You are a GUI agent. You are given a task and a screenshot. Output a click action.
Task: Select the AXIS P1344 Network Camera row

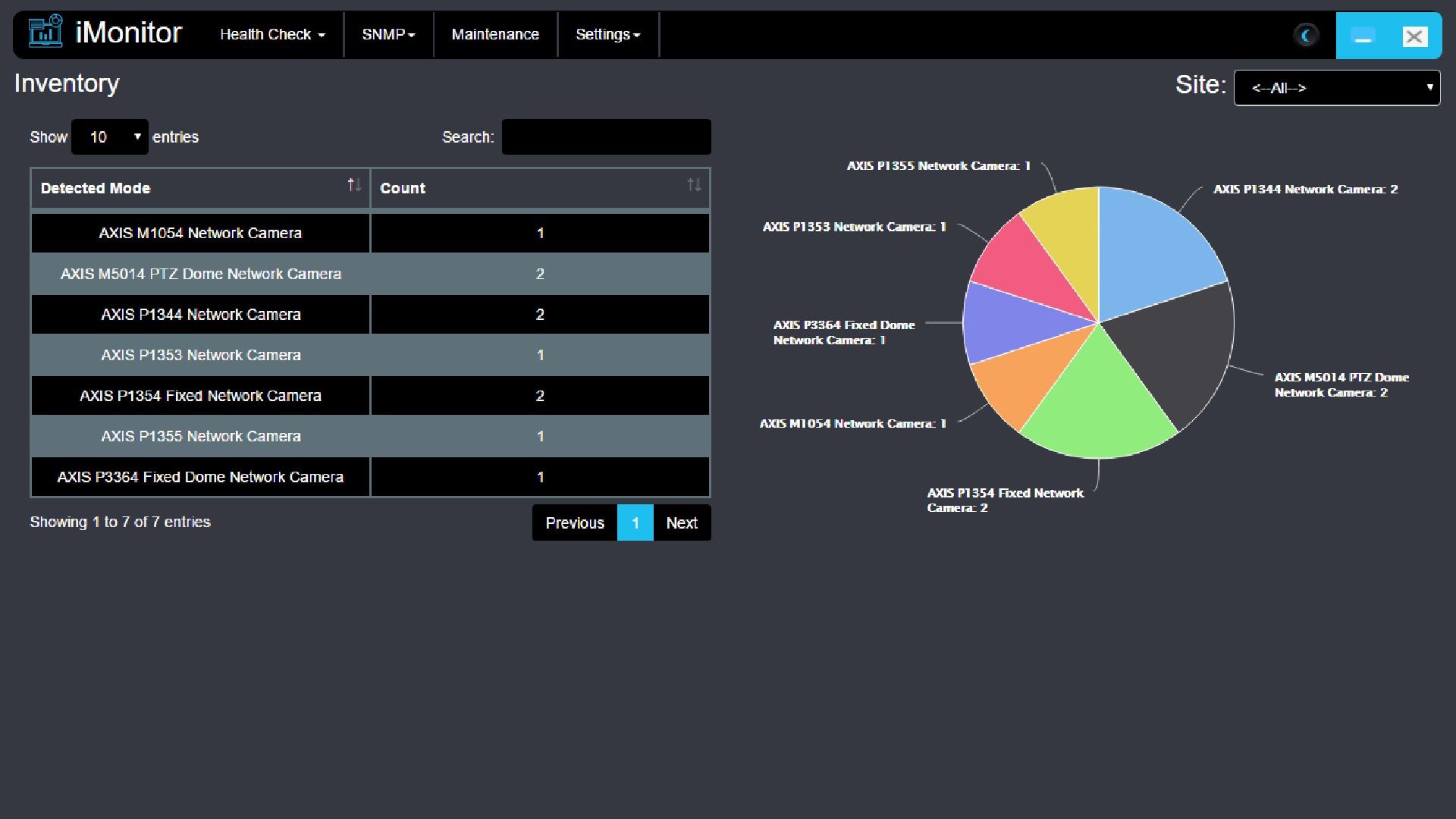tap(370, 315)
